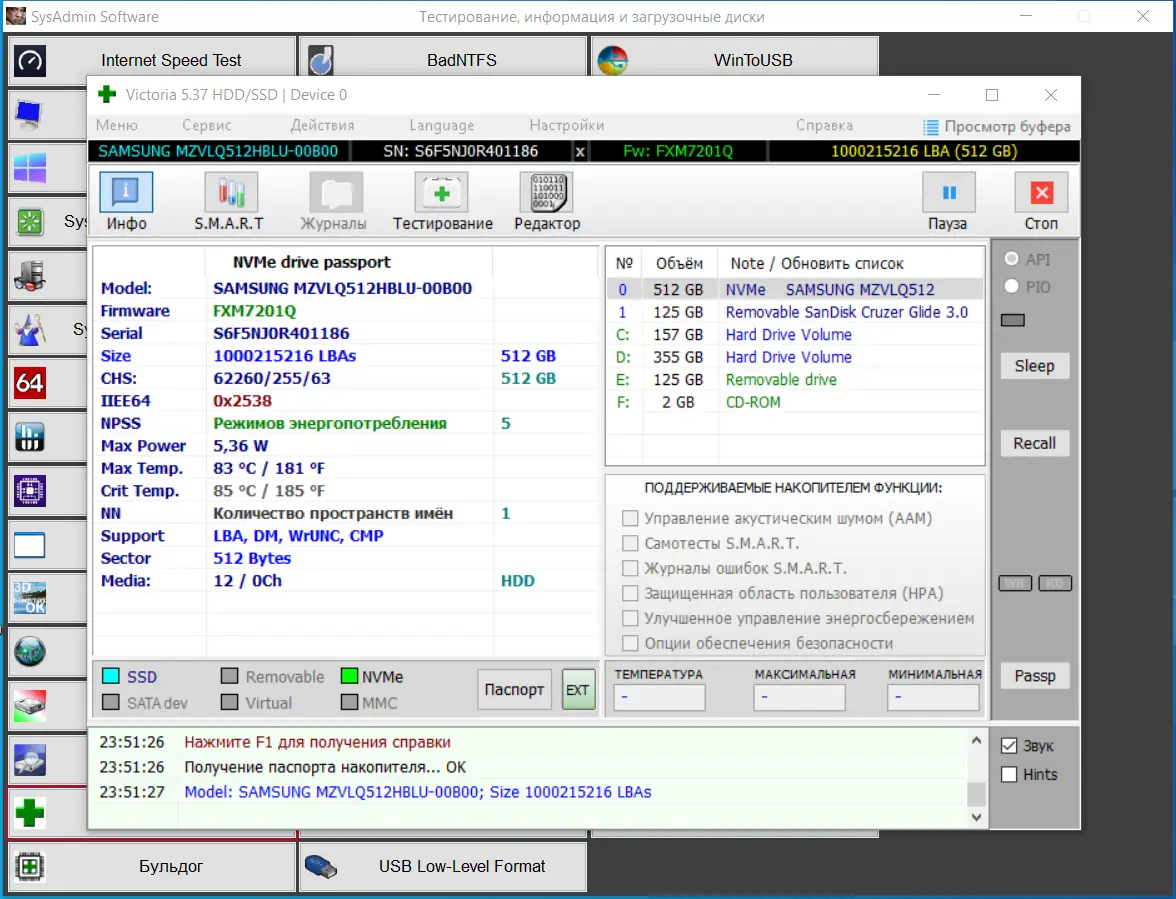1176x899 pixels.
Task: Click the Internet Speed Test gauge icon
Action: [x=30, y=61]
